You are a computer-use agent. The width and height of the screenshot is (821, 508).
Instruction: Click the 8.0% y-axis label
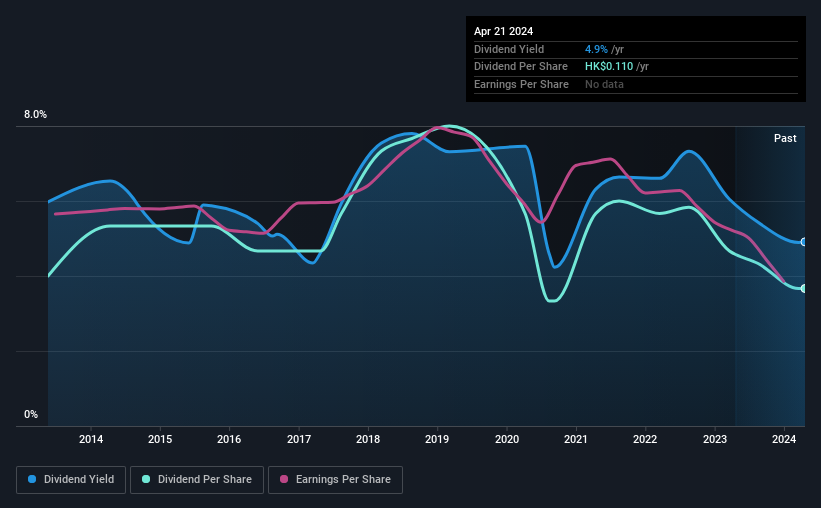click(35, 115)
